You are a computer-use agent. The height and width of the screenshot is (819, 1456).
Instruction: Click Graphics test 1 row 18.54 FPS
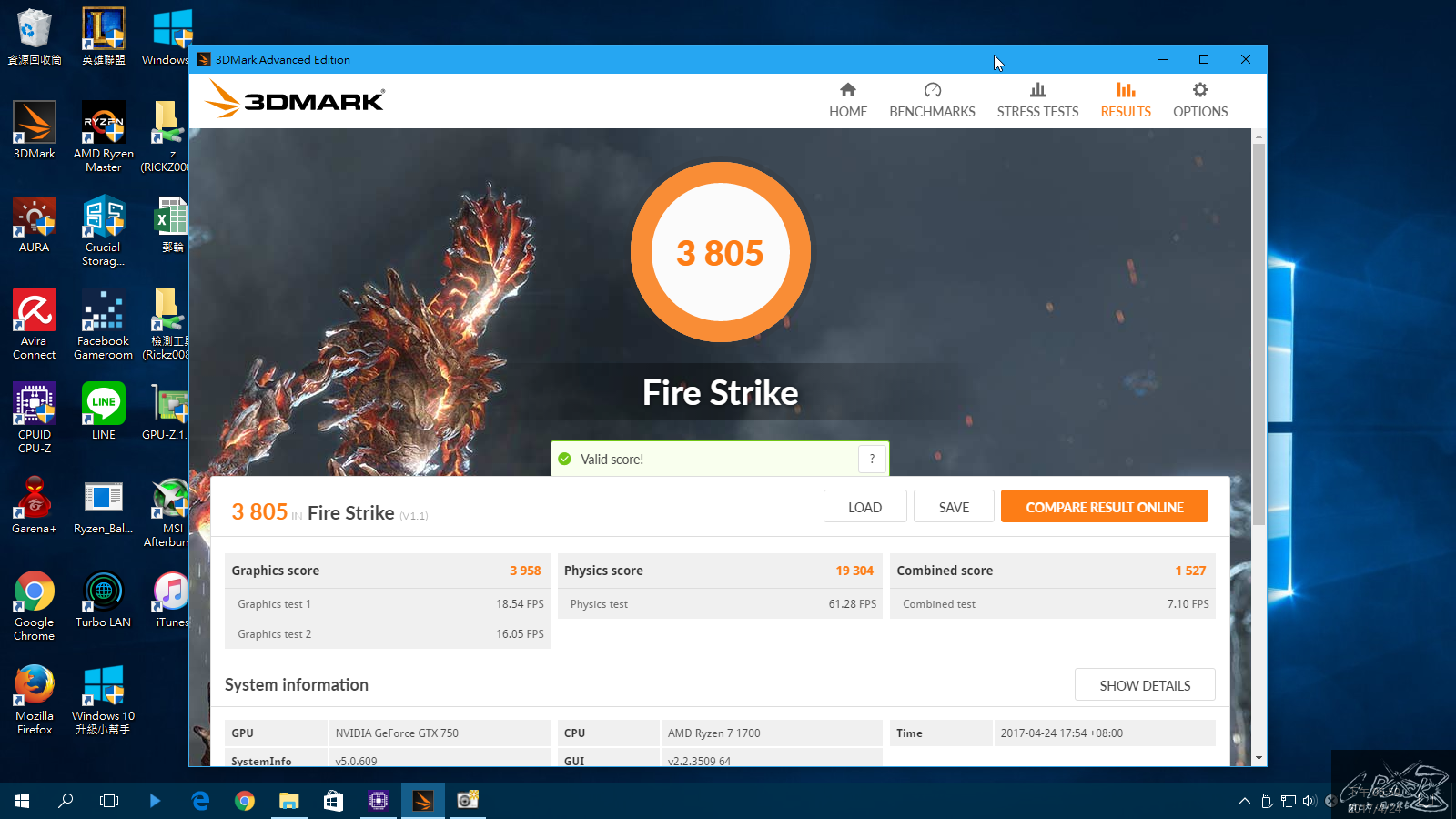[x=388, y=604]
